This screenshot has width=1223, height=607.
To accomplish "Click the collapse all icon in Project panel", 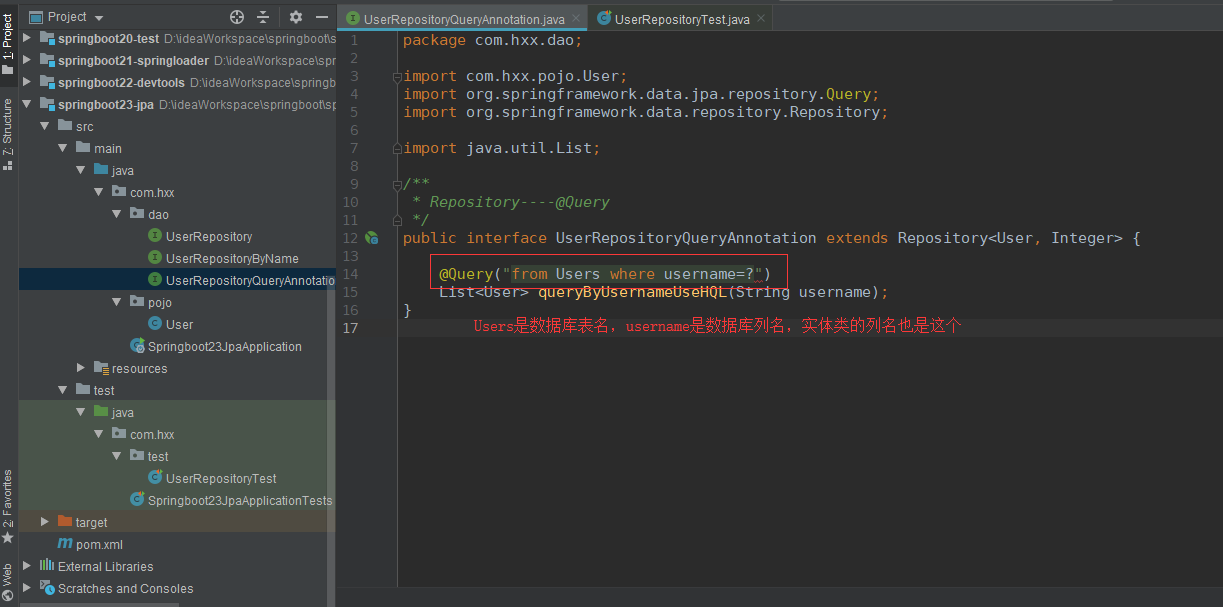I will point(263,17).
